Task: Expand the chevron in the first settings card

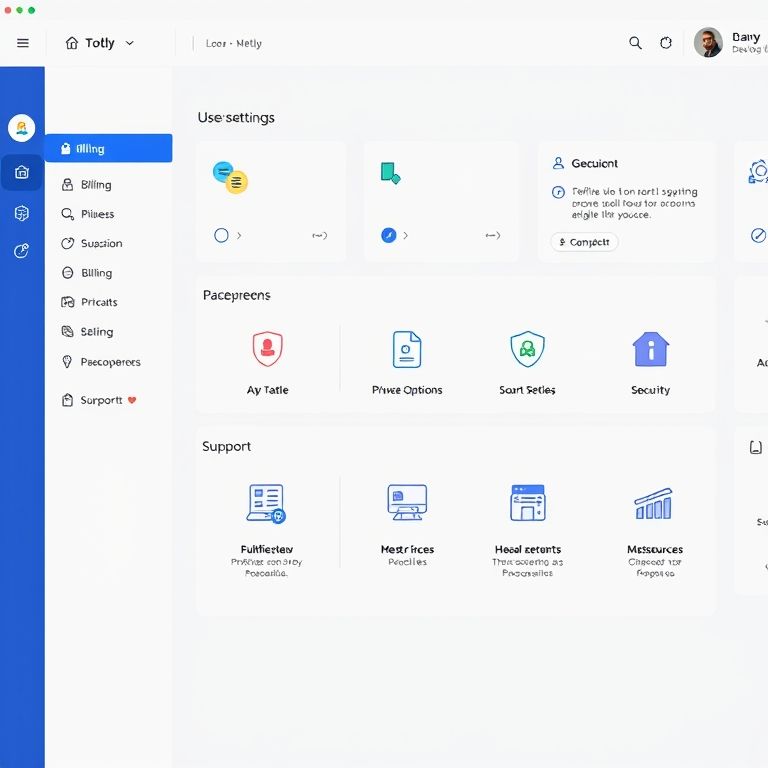Action: click(x=239, y=236)
